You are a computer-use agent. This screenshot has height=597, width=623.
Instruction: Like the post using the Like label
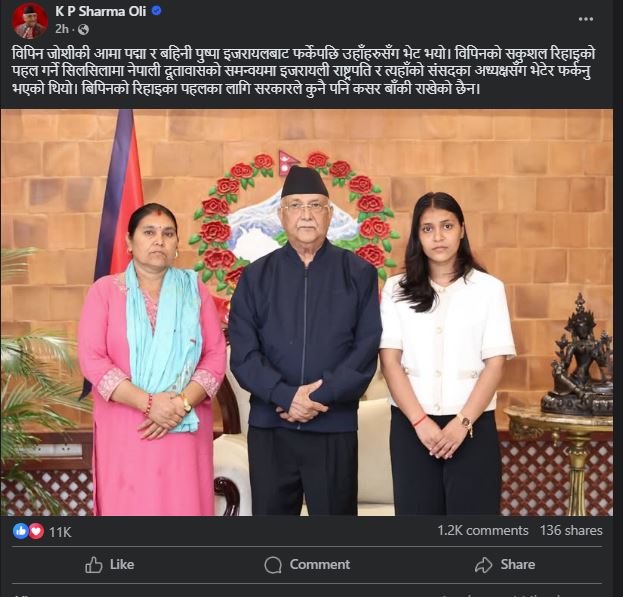point(122,564)
